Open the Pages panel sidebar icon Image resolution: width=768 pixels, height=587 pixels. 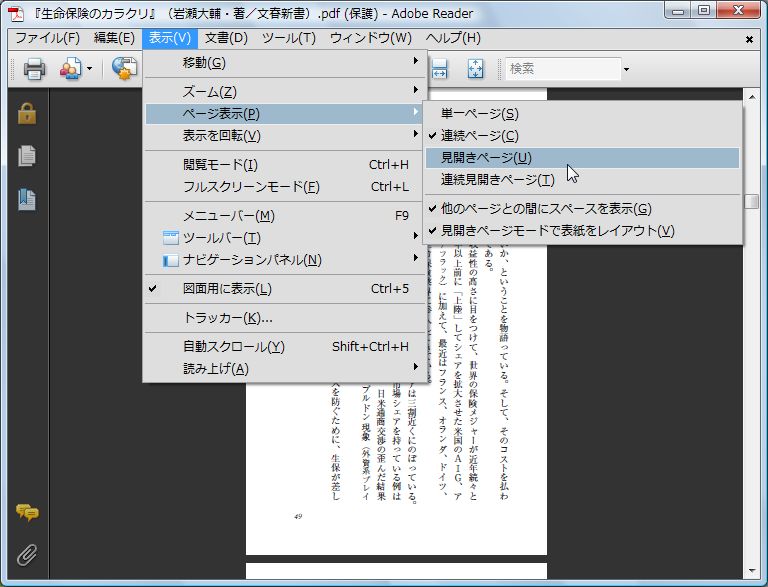click(27, 156)
